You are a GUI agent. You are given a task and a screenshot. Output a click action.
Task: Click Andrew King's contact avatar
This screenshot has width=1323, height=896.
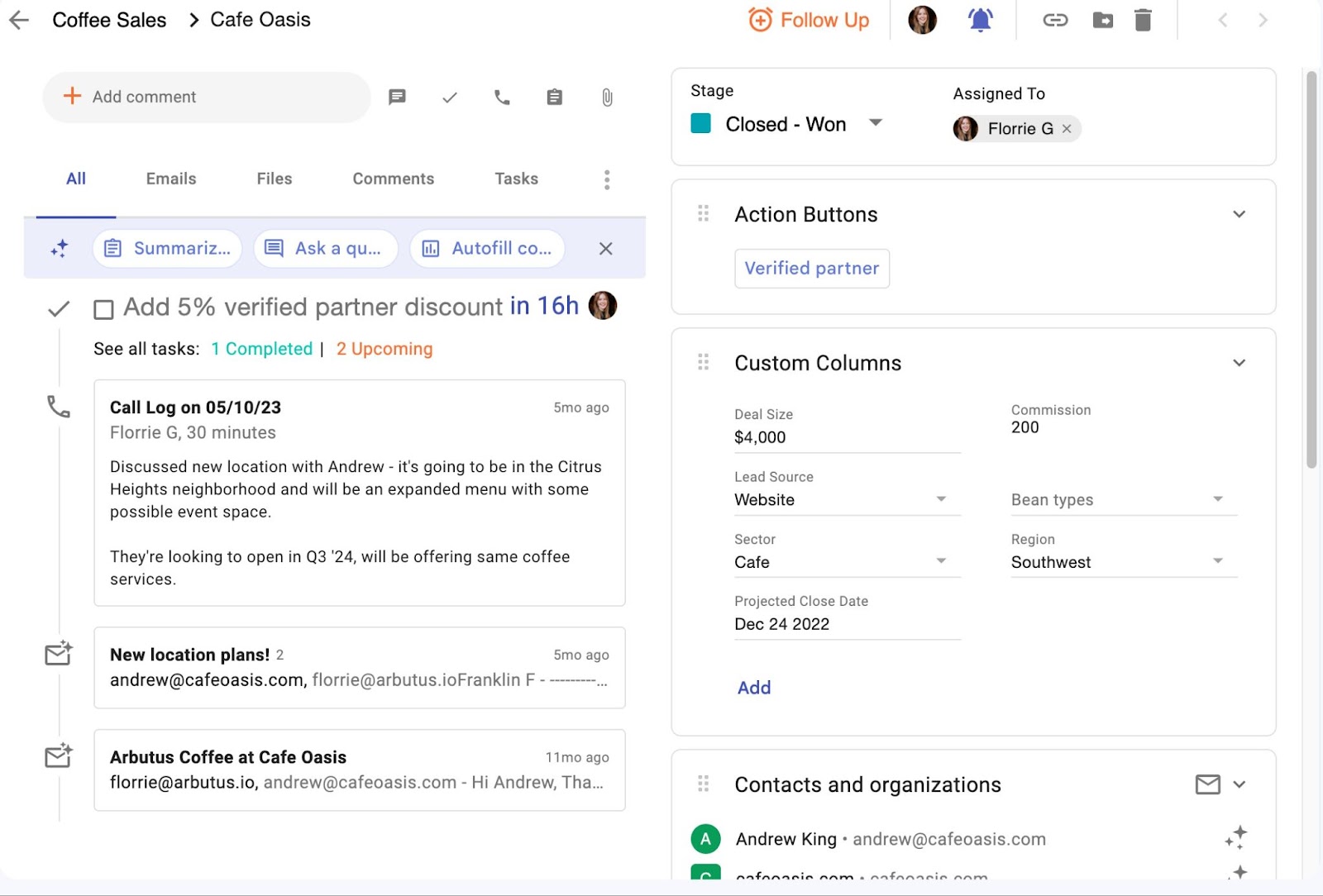705,839
